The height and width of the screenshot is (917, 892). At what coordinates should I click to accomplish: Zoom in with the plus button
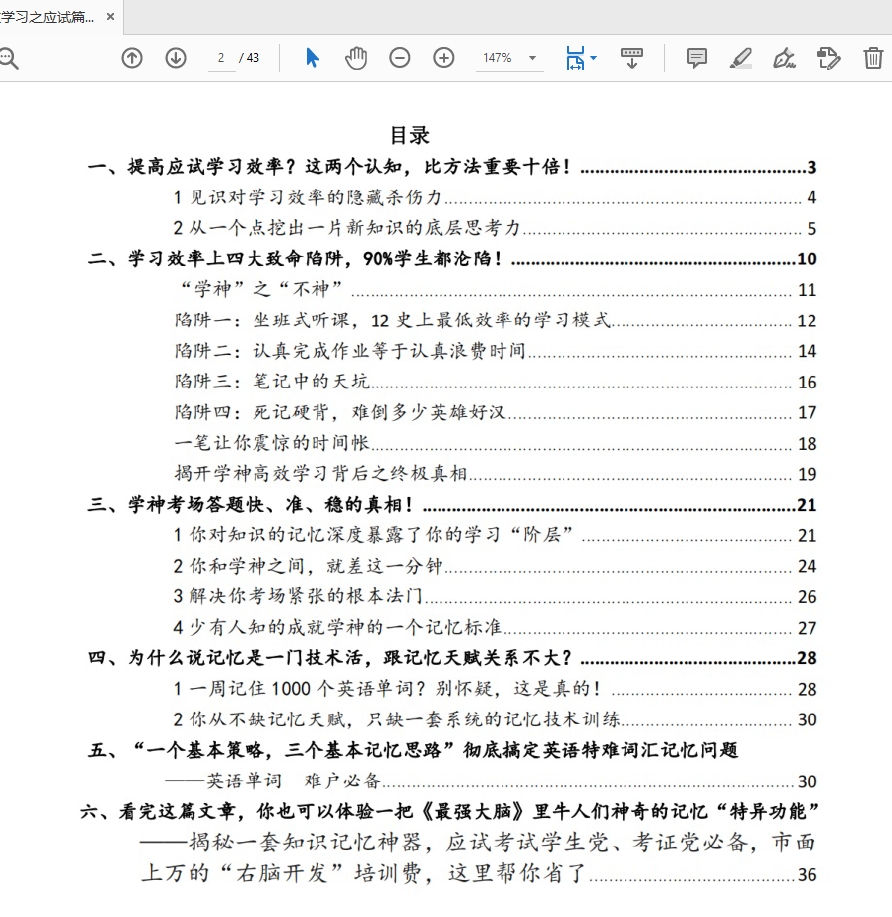point(444,58)
